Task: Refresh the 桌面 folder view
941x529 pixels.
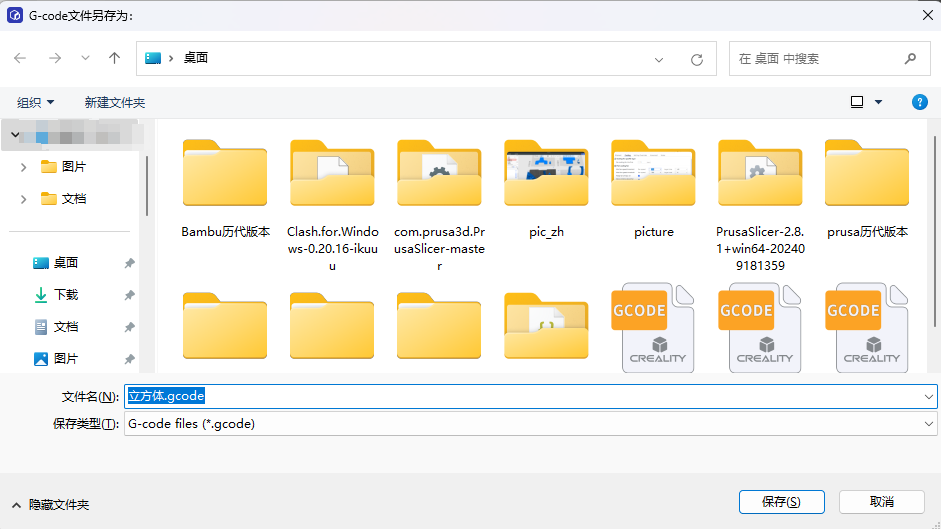Action: coord(697,59)
